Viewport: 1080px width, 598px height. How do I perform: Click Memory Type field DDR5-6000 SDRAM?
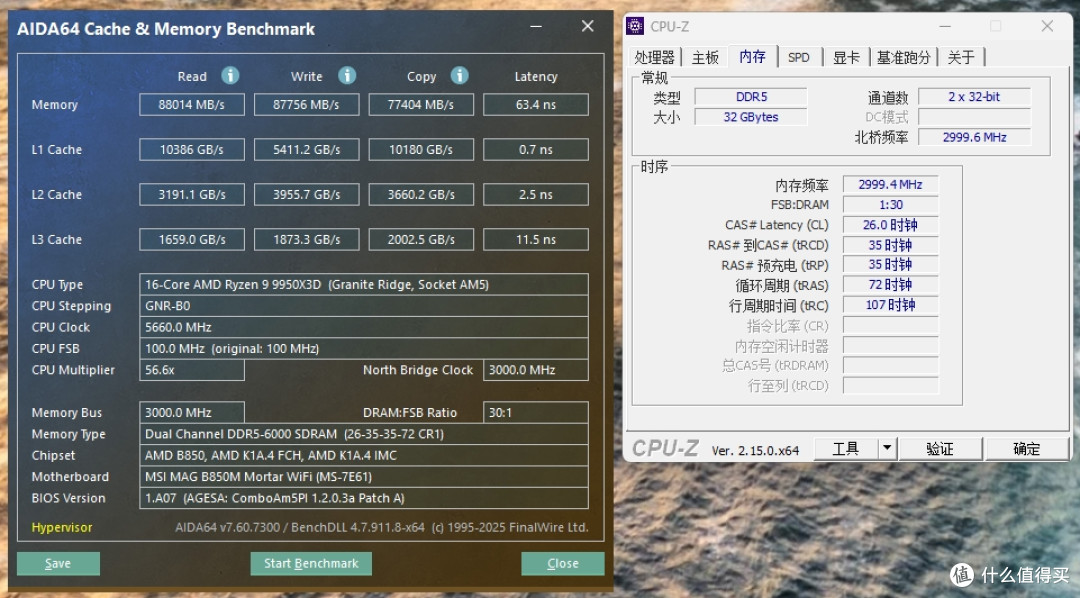(364, 434)
